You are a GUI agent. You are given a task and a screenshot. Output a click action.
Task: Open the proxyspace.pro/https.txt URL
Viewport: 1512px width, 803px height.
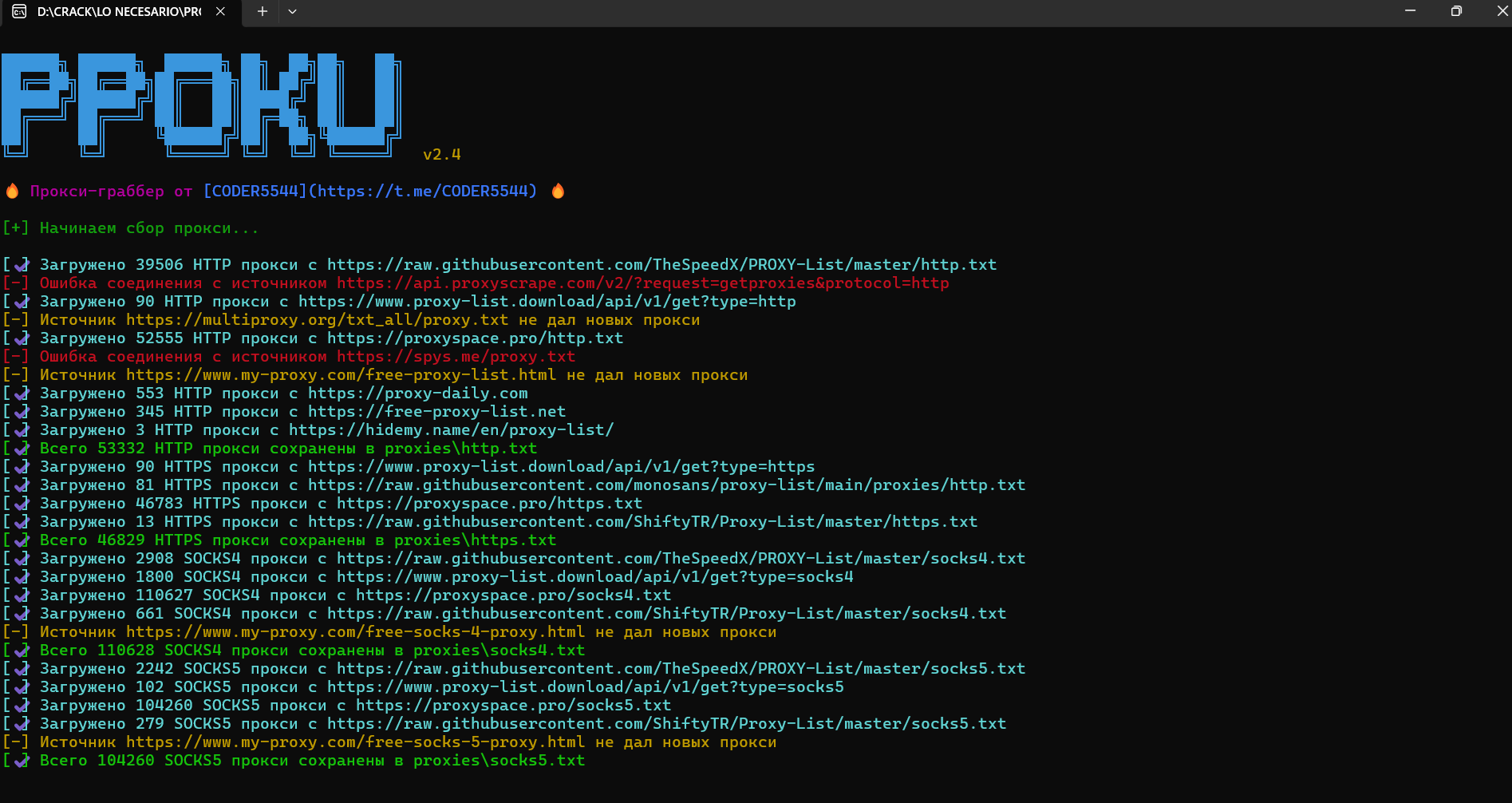[489, 503]
